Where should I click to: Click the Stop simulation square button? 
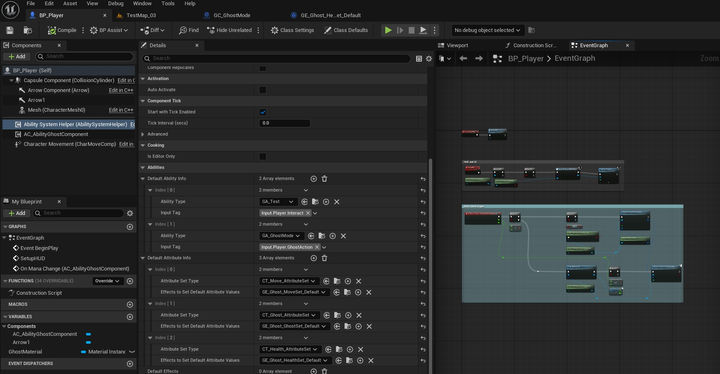411,30
